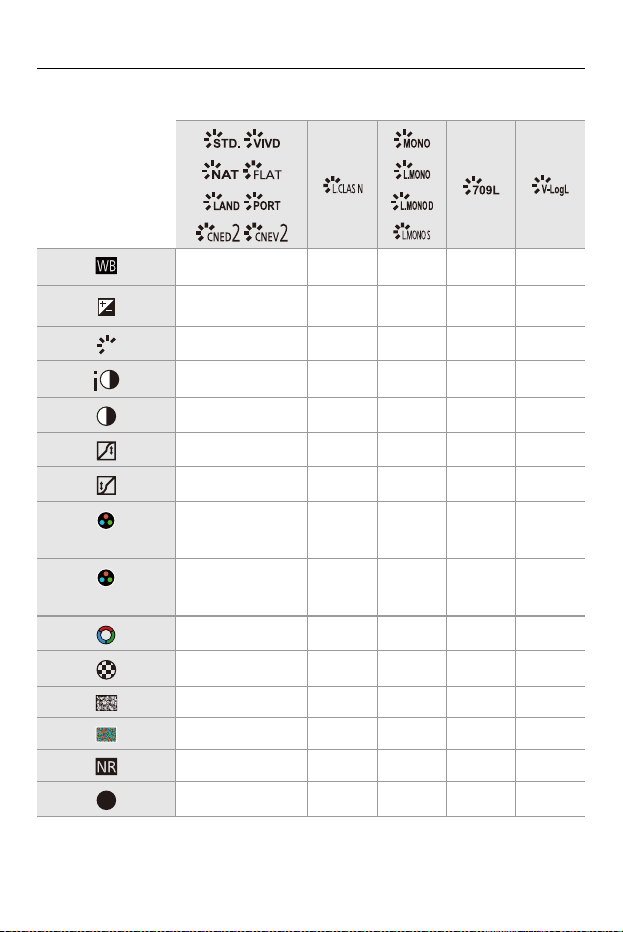Select the STD. photo style header icon
The image size is (623, 932).
click(x=222, y=140)
